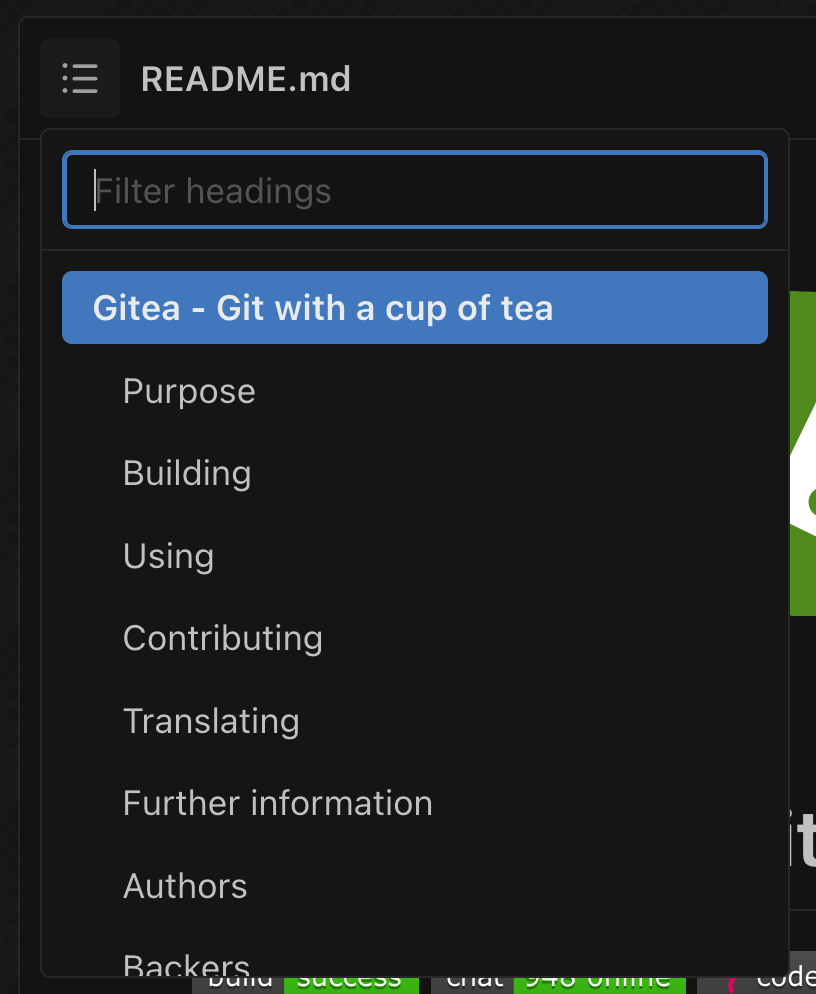
Task: Click the README.md title
Action: pyautogui.click(x=245, y=78)
